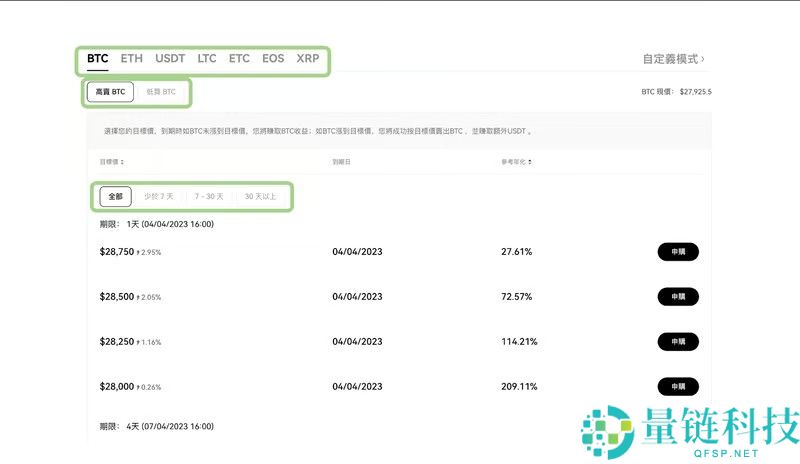Click the 209.11% annualized rate
This screenshot has height=464, width=800.
(x=519, y=386)
